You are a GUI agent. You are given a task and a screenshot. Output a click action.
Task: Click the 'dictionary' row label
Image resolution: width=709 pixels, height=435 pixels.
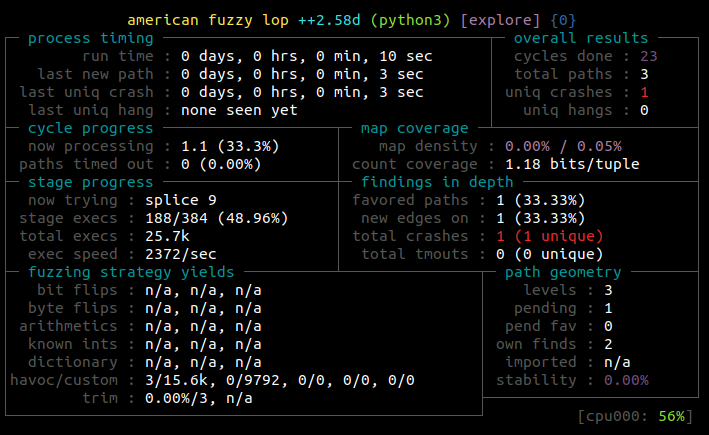[73, 362]
